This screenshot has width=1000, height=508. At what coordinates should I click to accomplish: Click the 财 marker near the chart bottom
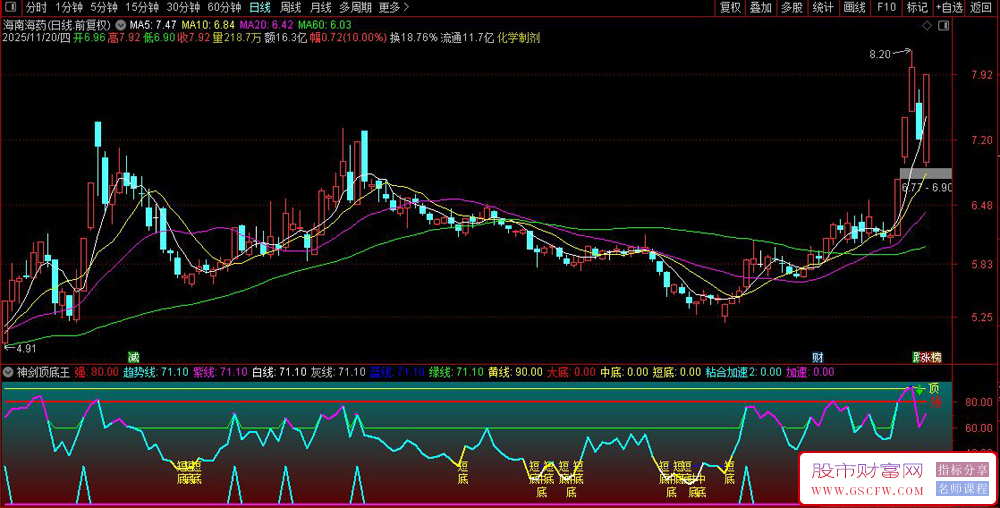pos(817,357)
